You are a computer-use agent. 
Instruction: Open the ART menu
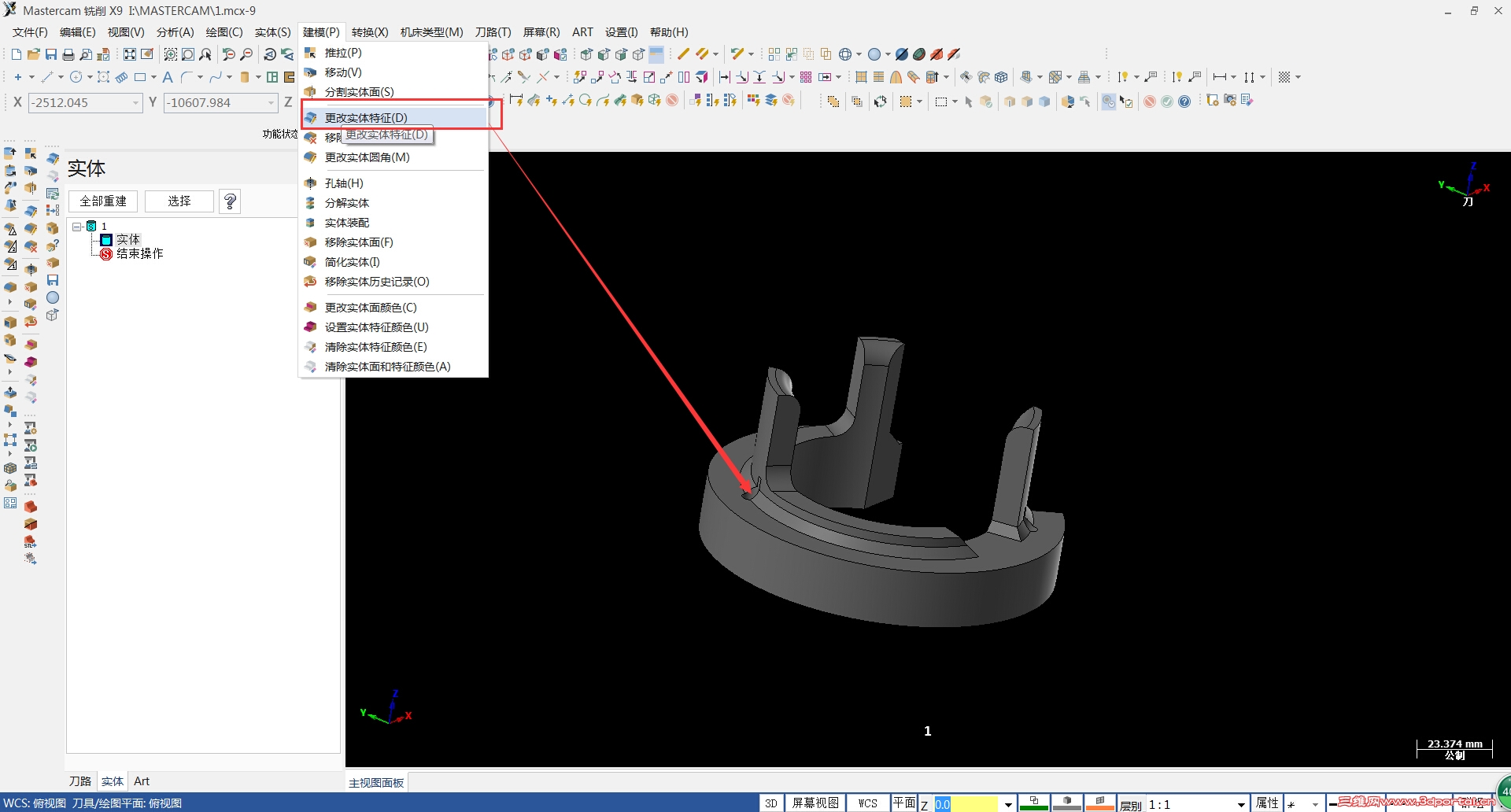[x=582, y=32]
